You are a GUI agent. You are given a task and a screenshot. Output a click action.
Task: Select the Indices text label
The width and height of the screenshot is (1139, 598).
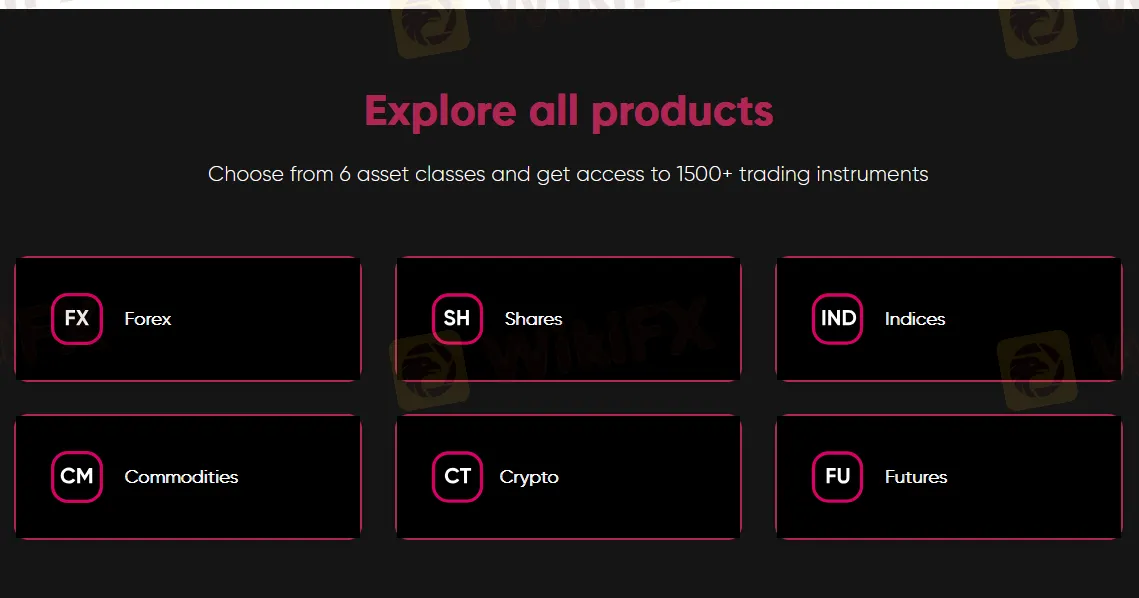pos(915,319)
